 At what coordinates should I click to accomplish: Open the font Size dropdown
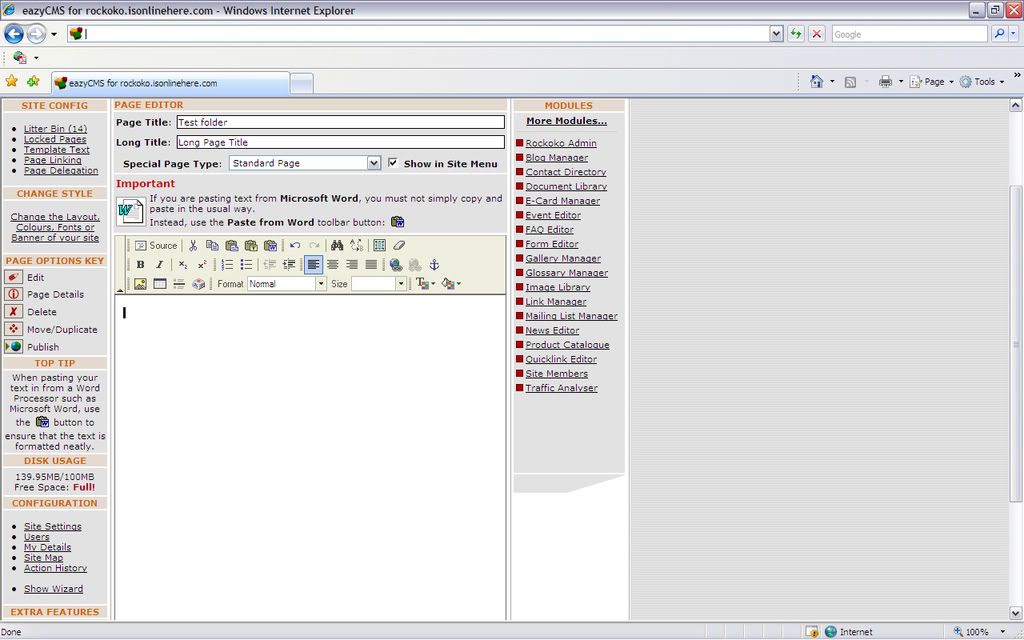400,284
